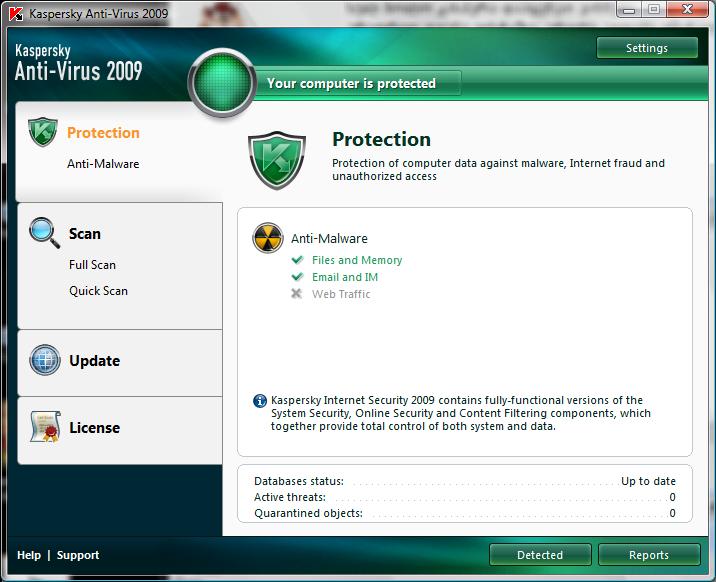Click the Active threats count value
The width and height of the screenshot is (716, 582).
[x=672, y=497]
